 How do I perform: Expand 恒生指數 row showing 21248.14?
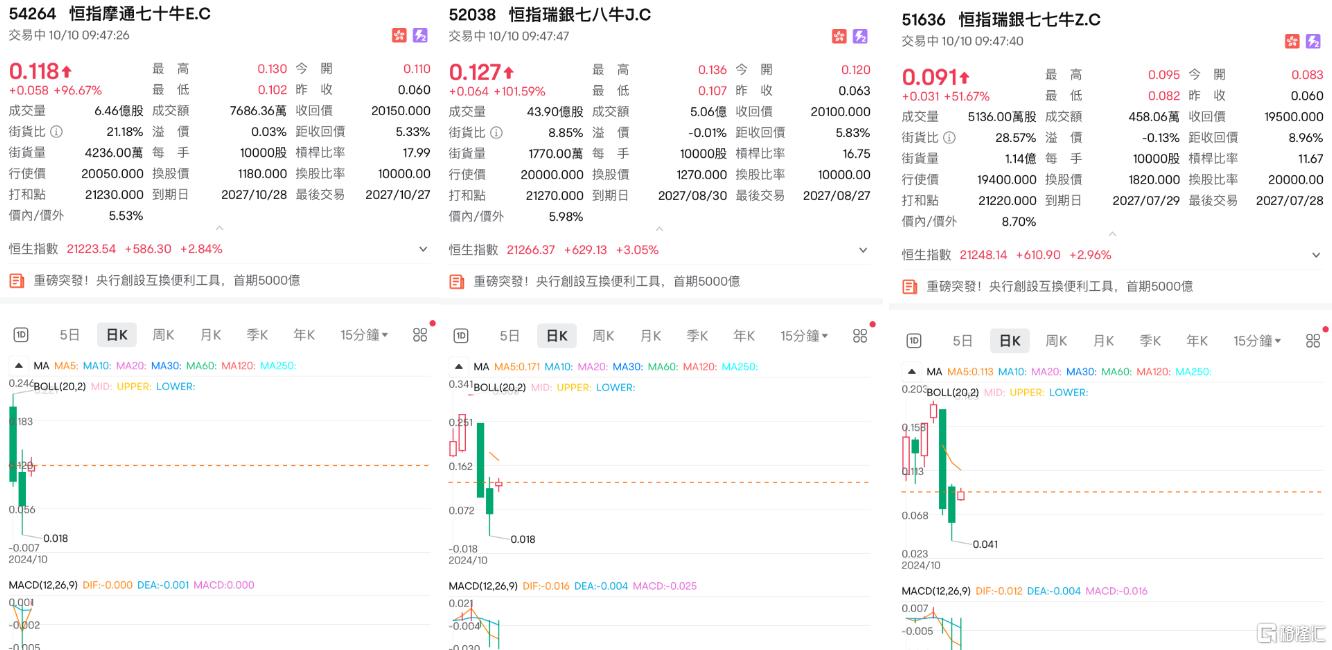coord(1315,254)
